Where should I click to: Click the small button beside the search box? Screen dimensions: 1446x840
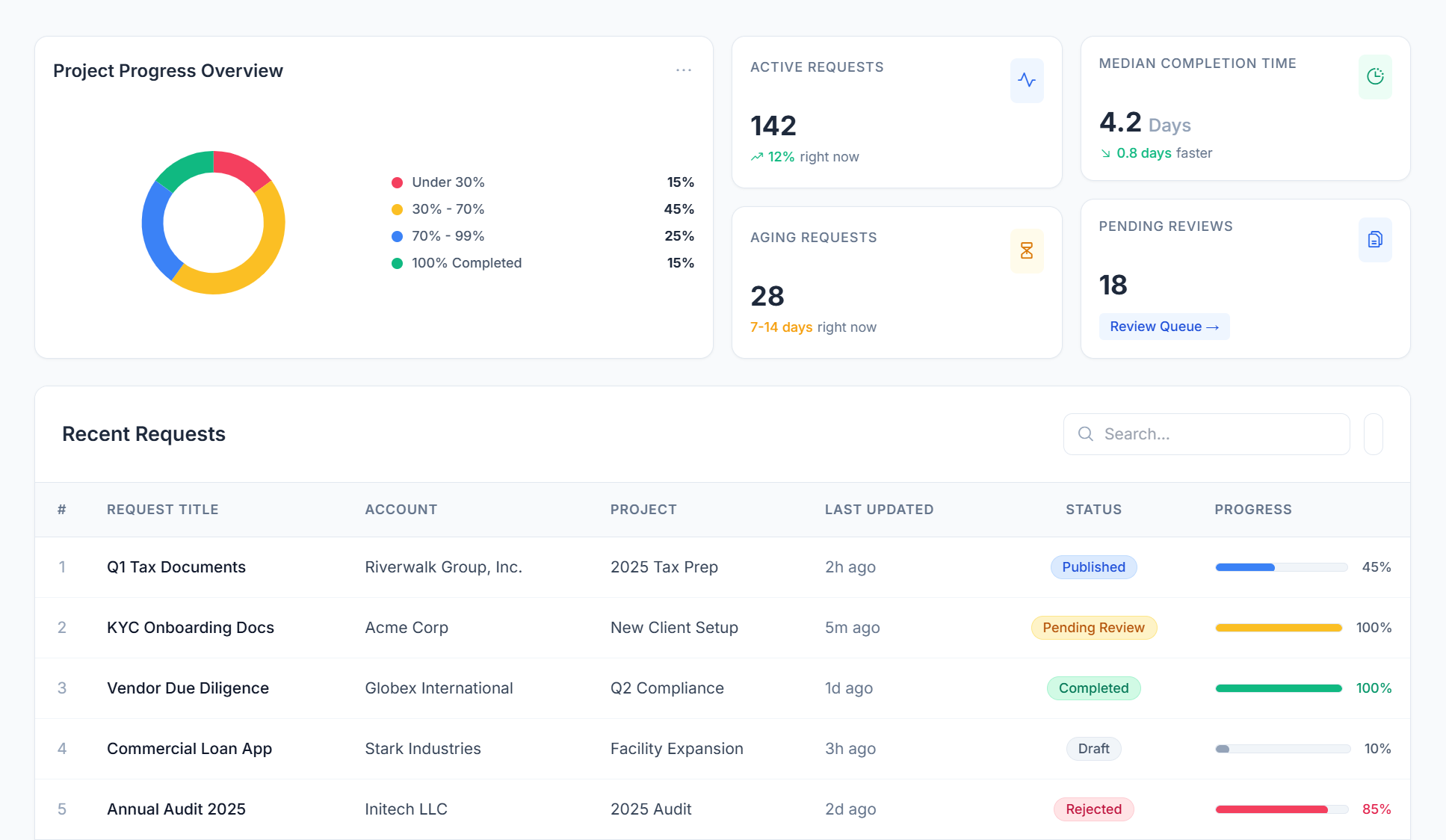[x=1373, y=434]
